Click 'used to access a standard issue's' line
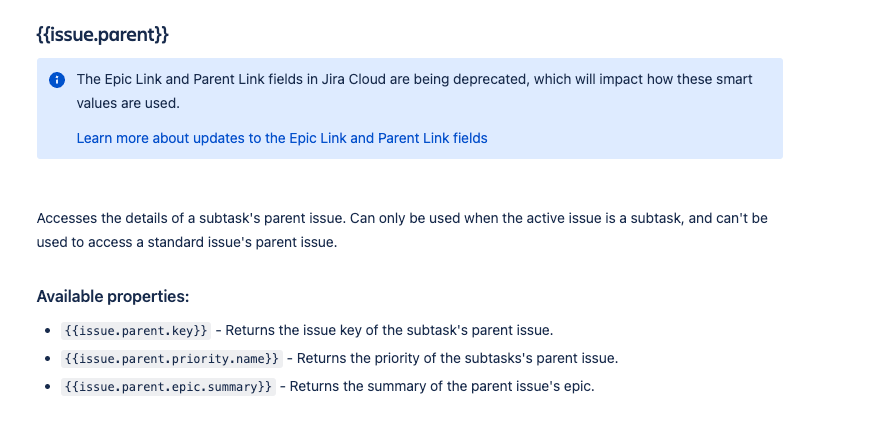The height and width of the screenshot is (423, 871). pos(187,243)
